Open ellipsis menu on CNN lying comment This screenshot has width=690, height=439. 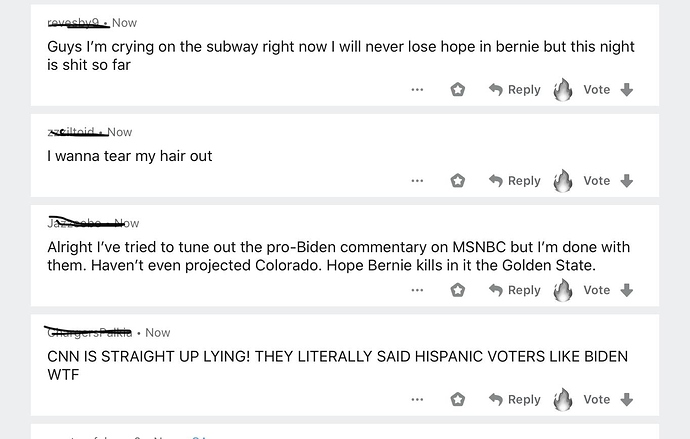(417, 399)
